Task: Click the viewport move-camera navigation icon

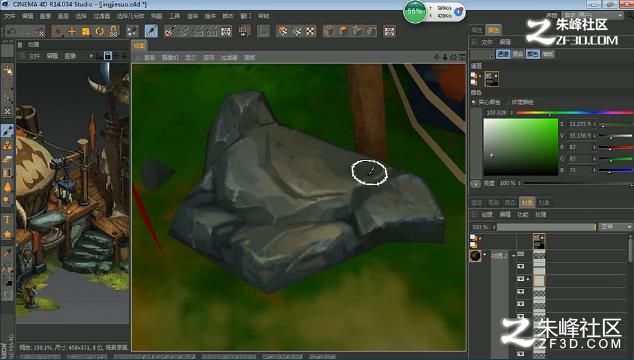Action: point(436,57)
